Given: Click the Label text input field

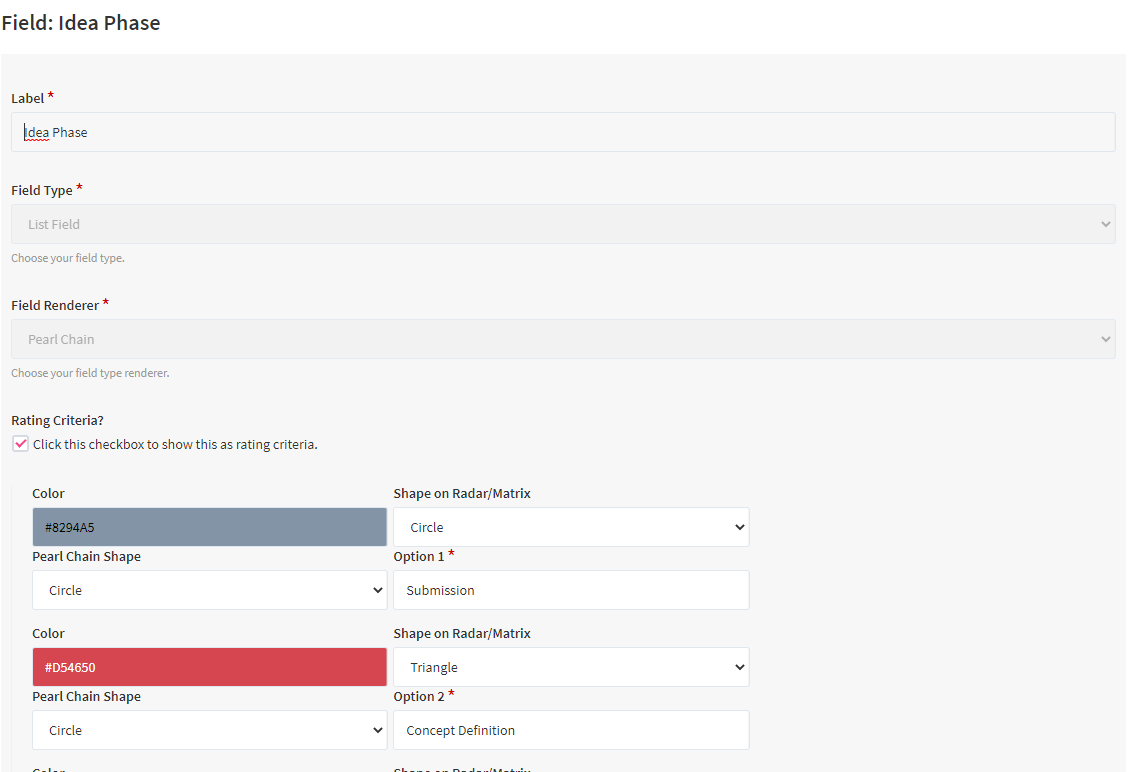Looking at the screenshot, I should pyautogui.click(x=562, y=132).
